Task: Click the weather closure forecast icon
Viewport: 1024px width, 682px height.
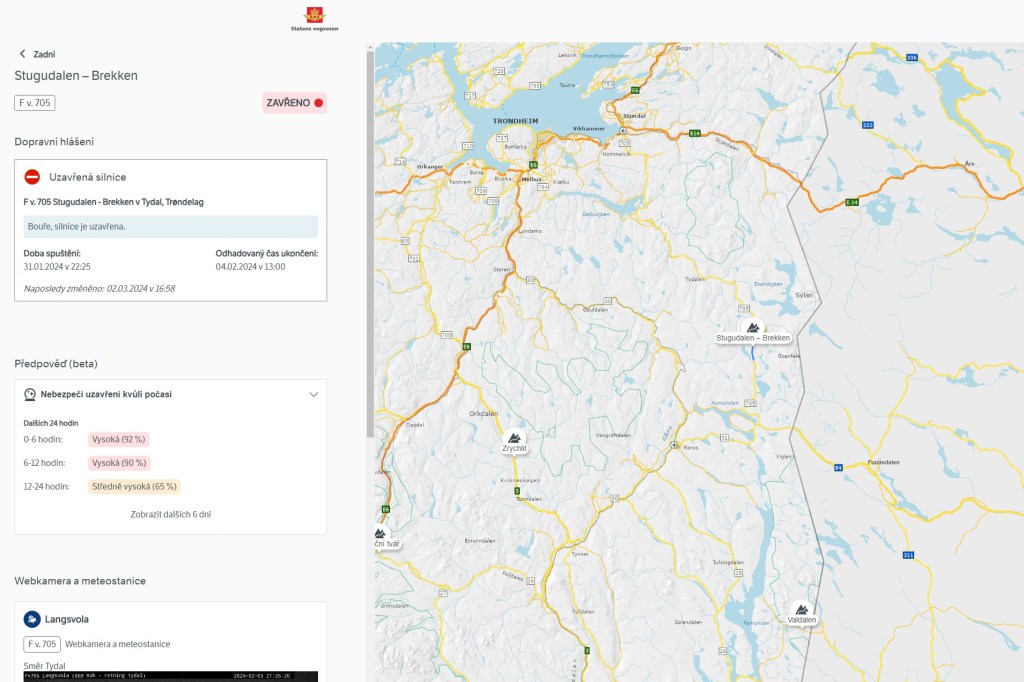Action: pyautogui.click(x=30, y=394)
